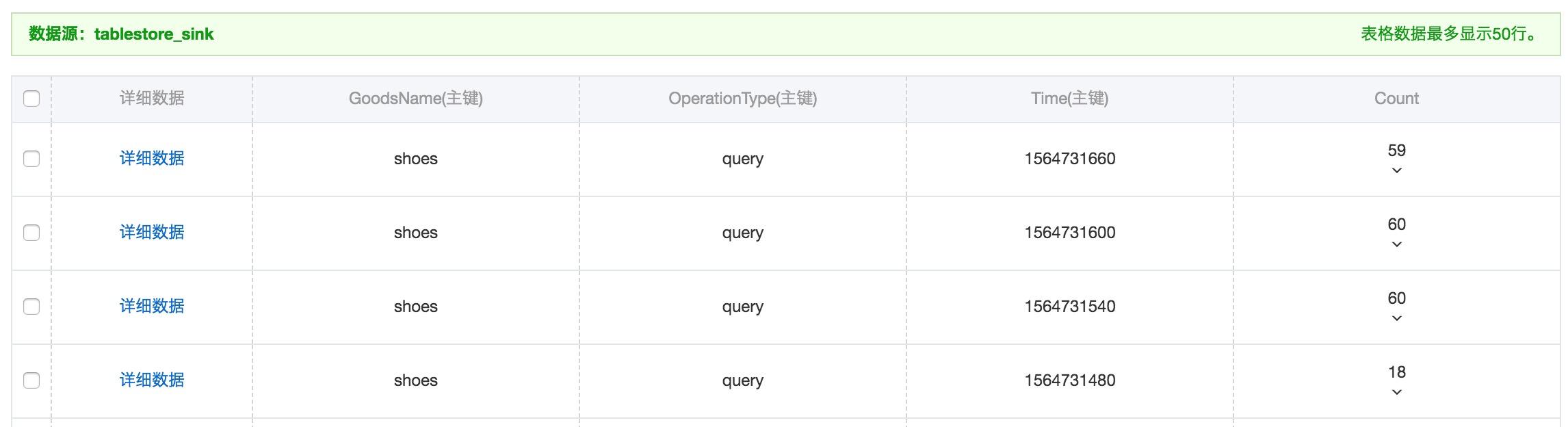This screenshot has height=427, width=1568.
Task: Open 详细数据 link for the 1564731480 row
Action: (x=152, y=380)
